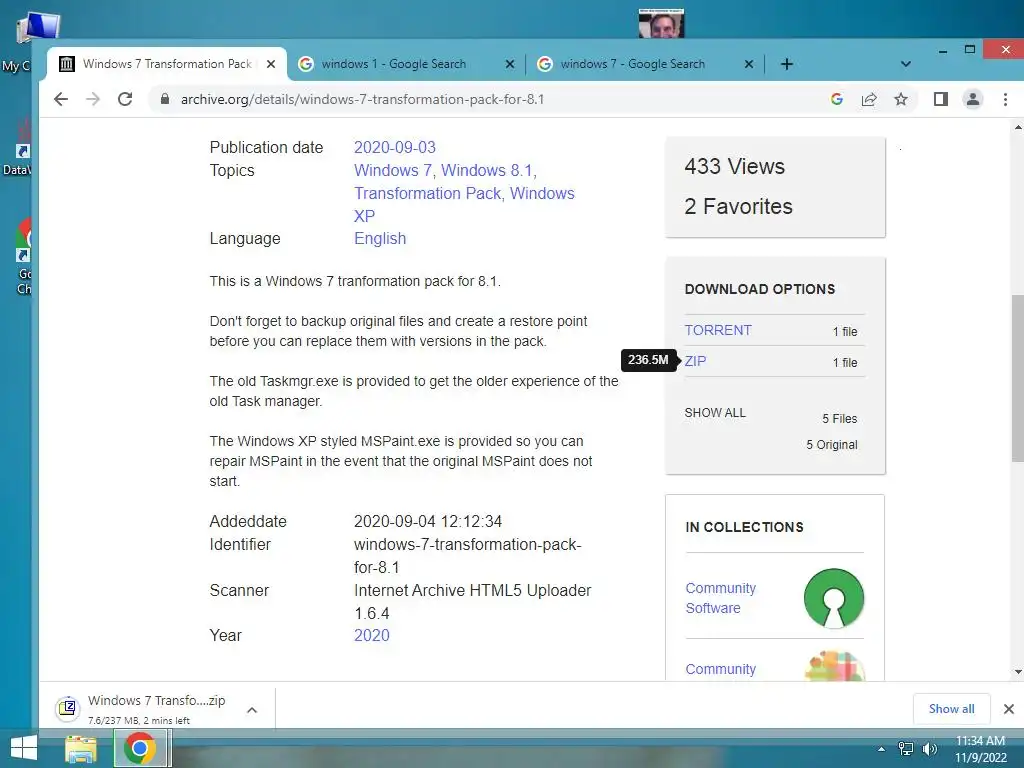Image resolution: width=1024 pixels, height=768 pixels.
Task: Close the Windows 7 Transformation Pack tab
Action: (271, 64)
